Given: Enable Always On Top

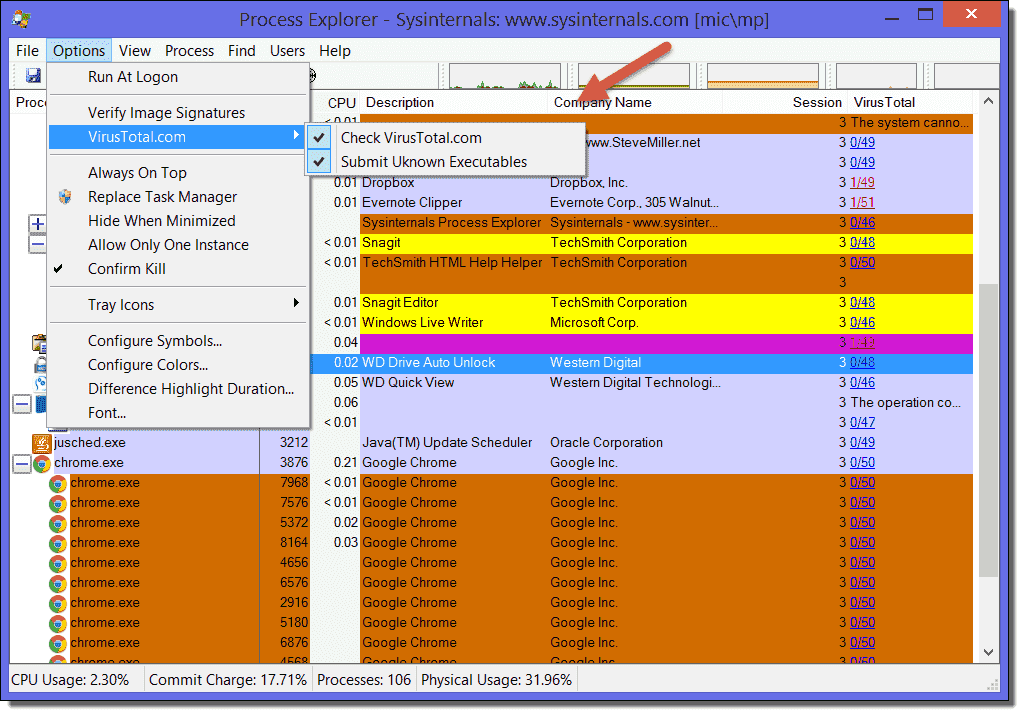Looking at the screenshot, I should [x=178, y=172].
